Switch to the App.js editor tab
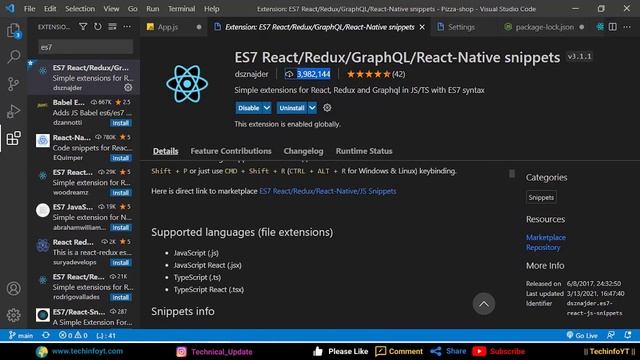This screenshot has height=360, width=640. pos(174,27)
